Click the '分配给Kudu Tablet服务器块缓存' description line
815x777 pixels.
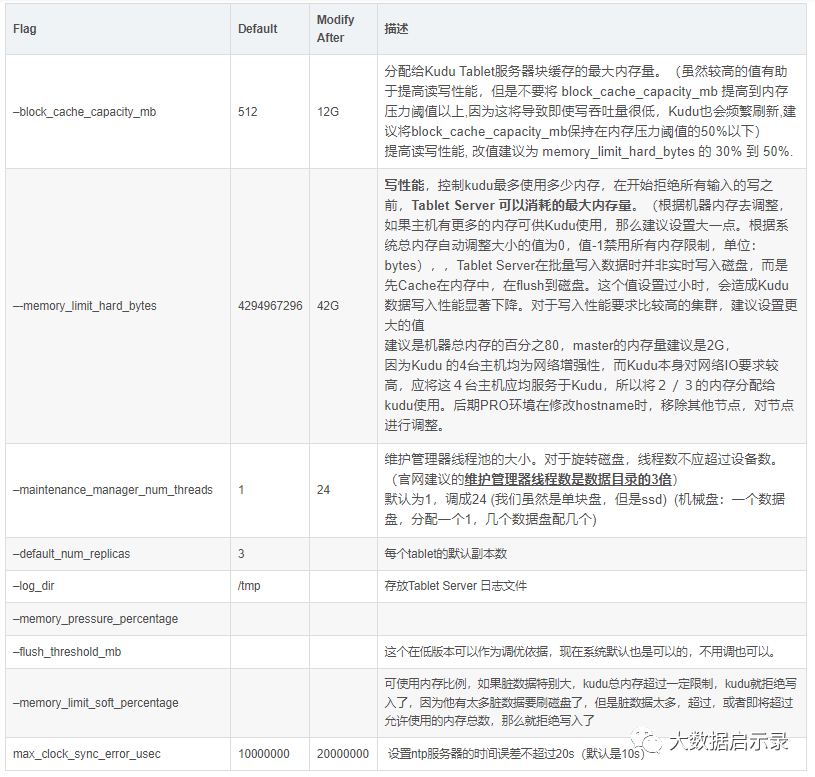pos(586,71)
